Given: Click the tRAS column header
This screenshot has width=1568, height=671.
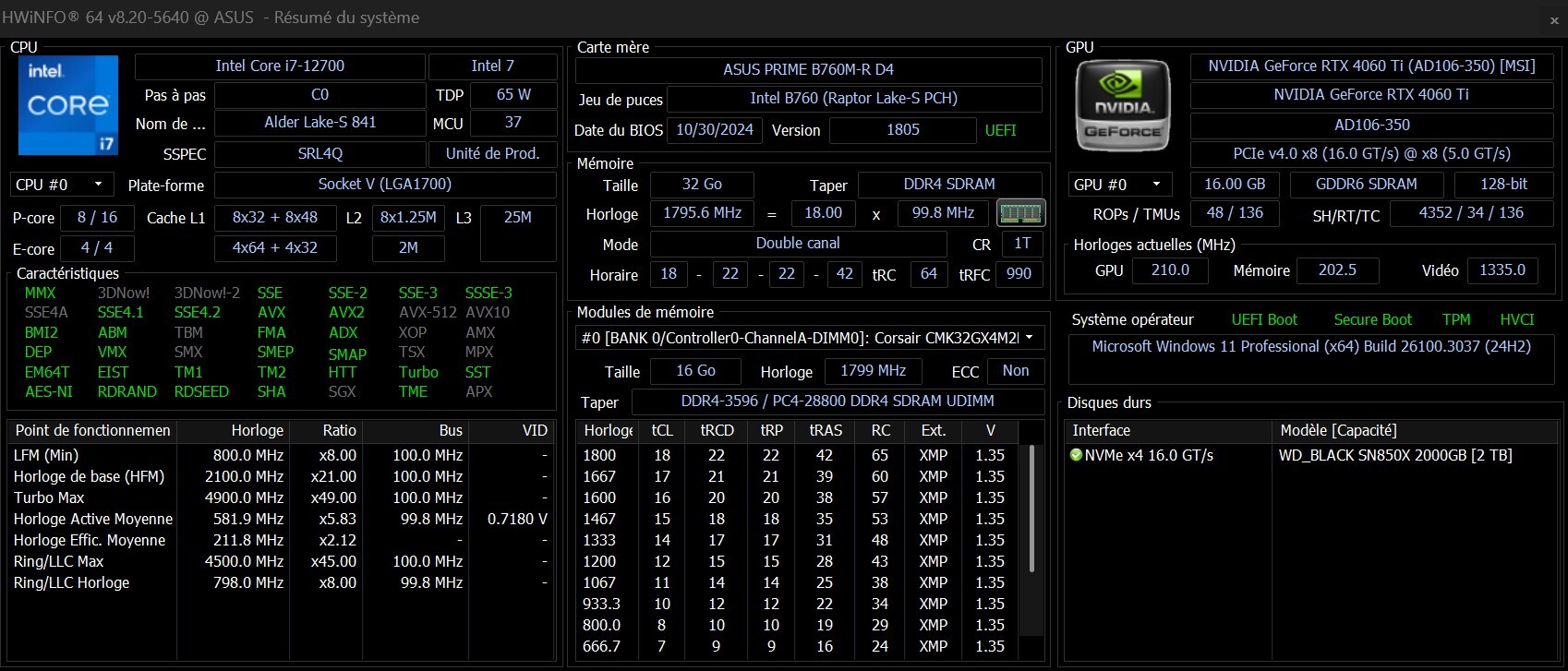Looking at the screenshot, I should coord(826,430).
